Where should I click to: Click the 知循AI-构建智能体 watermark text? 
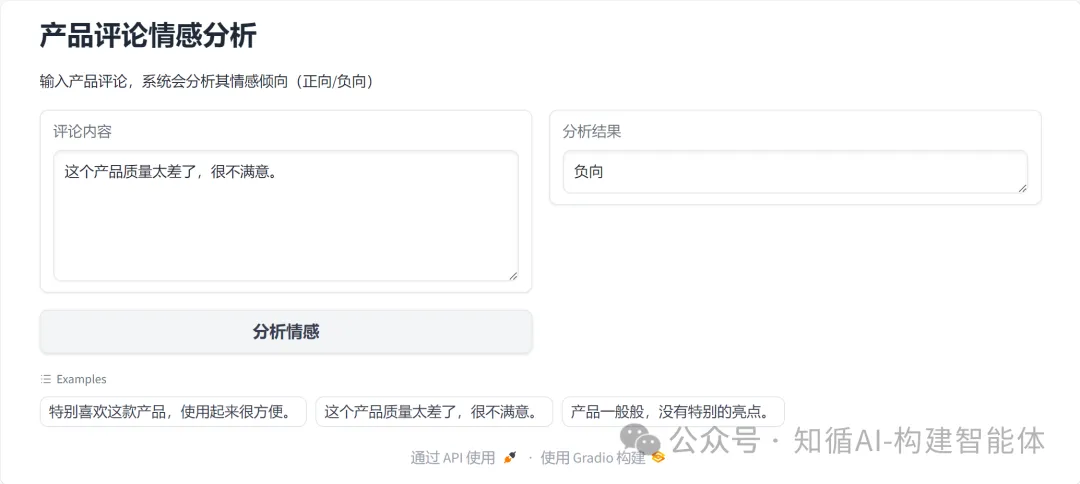click(x=919, y=441)
